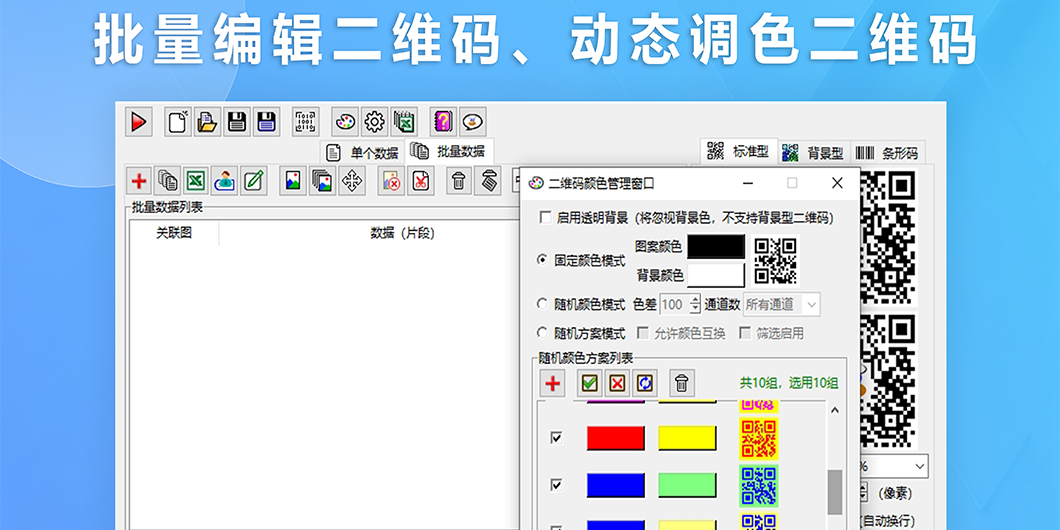Open the percent dropdown behind the color window
Viewport: 1060px width, 530px height.
coord(920,466)
